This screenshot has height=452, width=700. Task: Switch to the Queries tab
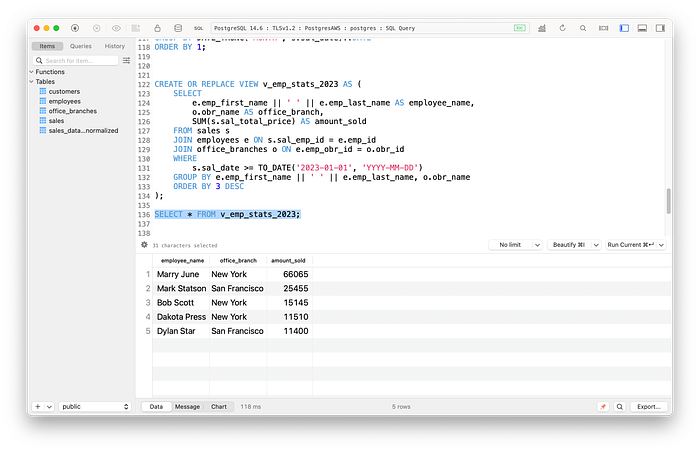point(80,46)
